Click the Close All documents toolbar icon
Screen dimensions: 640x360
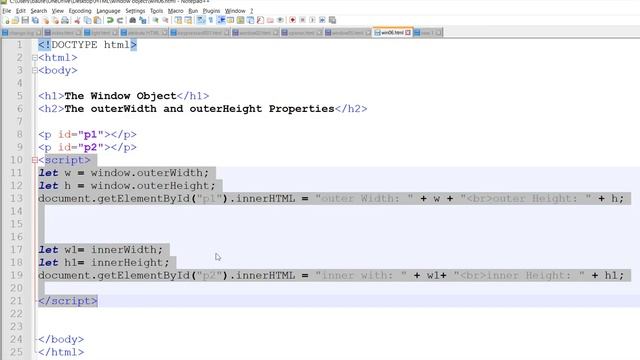[x=55, y=20]
